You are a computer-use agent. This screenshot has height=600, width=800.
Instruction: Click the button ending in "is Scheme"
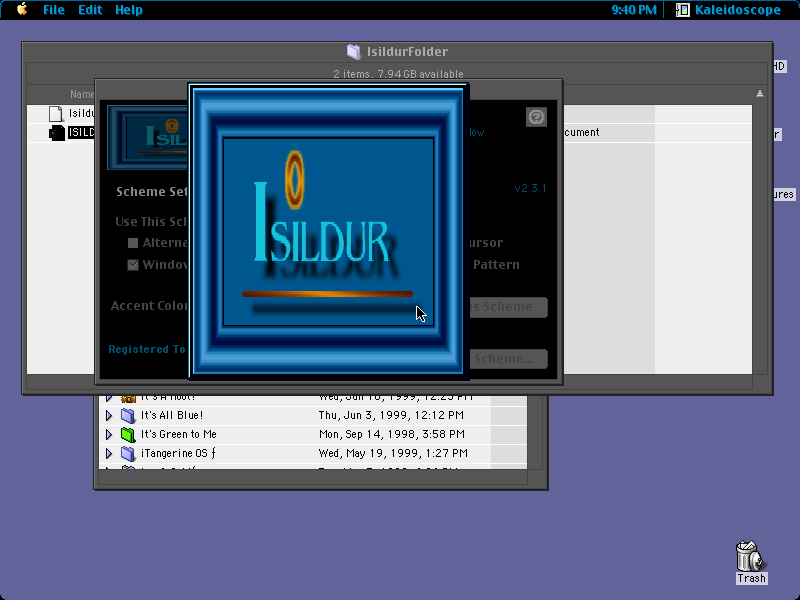(x=508, y=307)
